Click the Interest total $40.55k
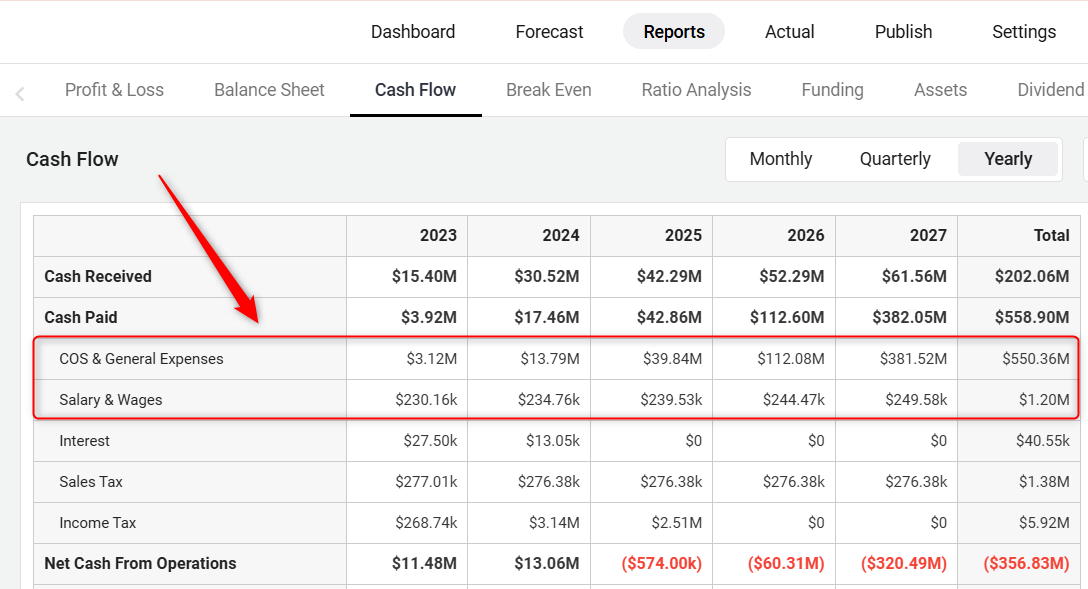1088x589 pixels. click(1042, 441)
